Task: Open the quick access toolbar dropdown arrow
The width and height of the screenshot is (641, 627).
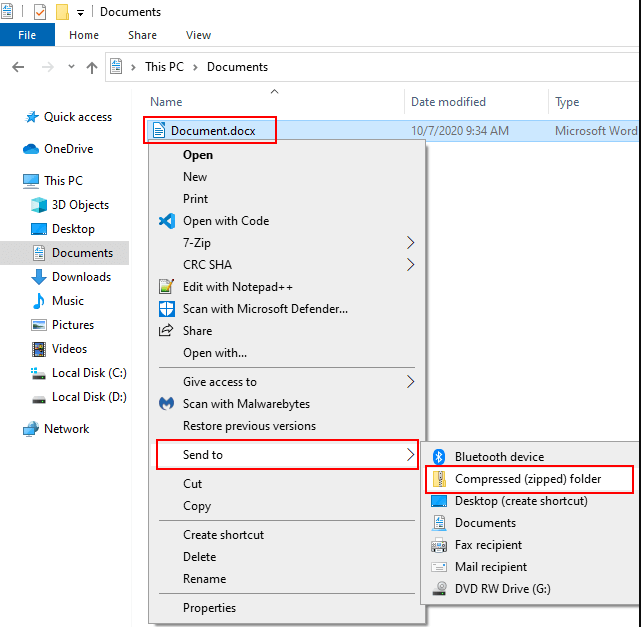Action: (x=80, y=13)
